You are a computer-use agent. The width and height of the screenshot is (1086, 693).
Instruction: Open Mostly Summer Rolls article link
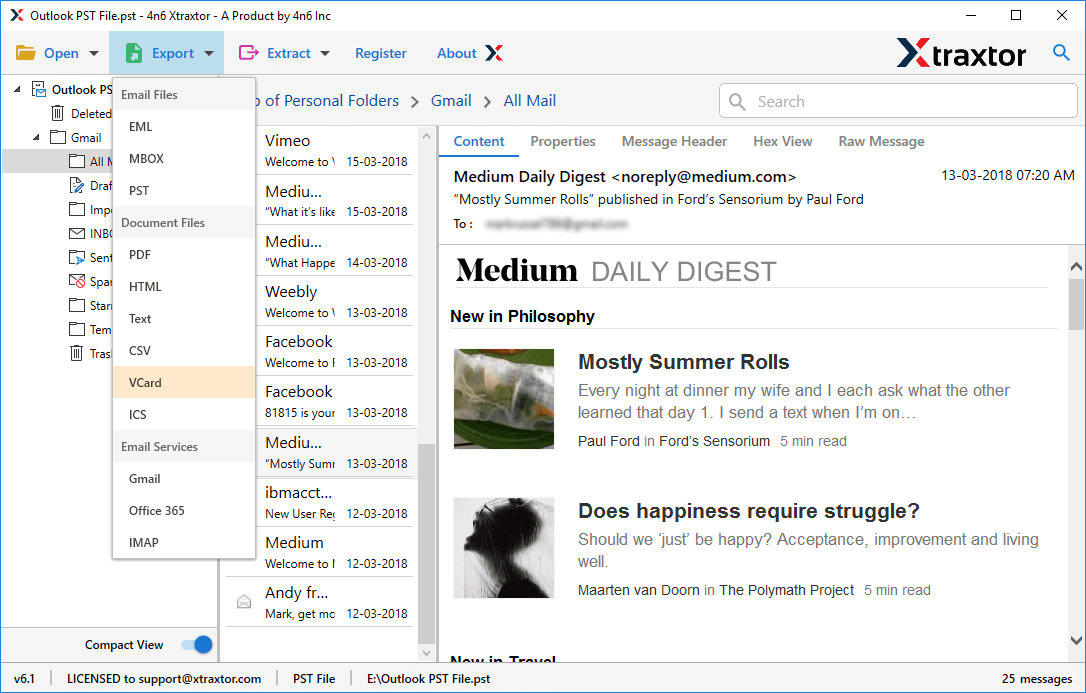[684, 362]
